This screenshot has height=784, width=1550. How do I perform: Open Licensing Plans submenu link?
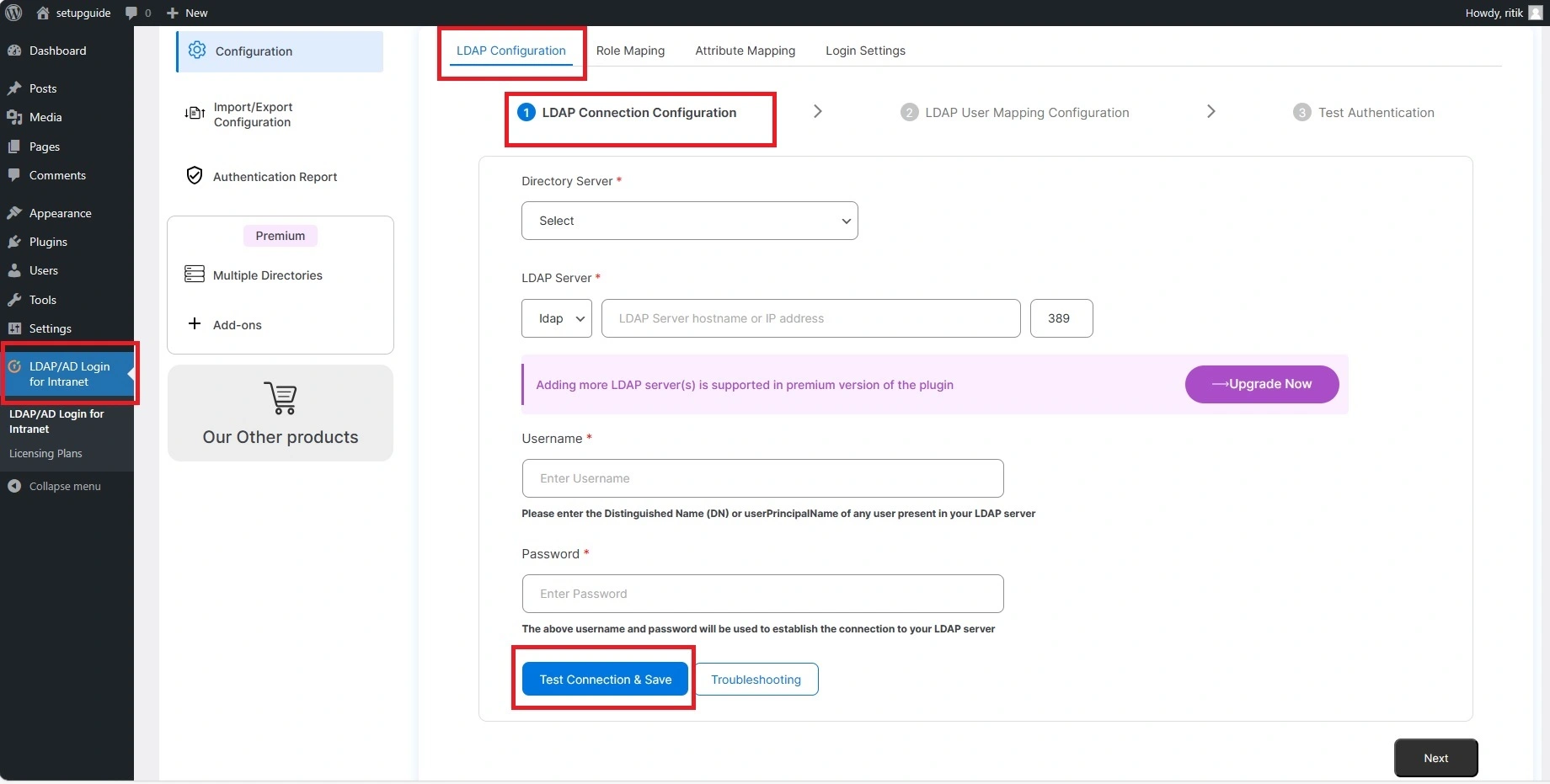(x=45, y=453)
